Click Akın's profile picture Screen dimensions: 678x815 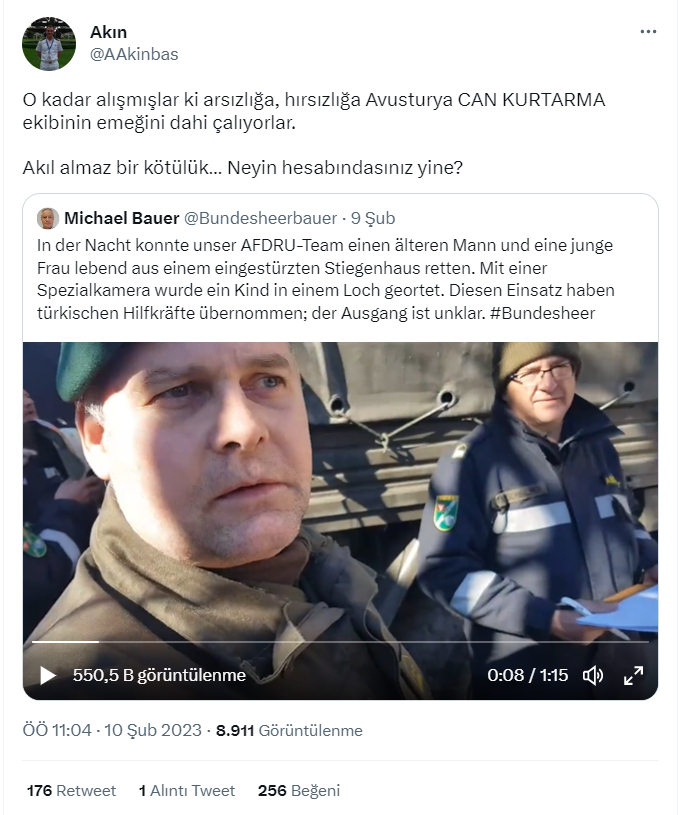point(49,44)
